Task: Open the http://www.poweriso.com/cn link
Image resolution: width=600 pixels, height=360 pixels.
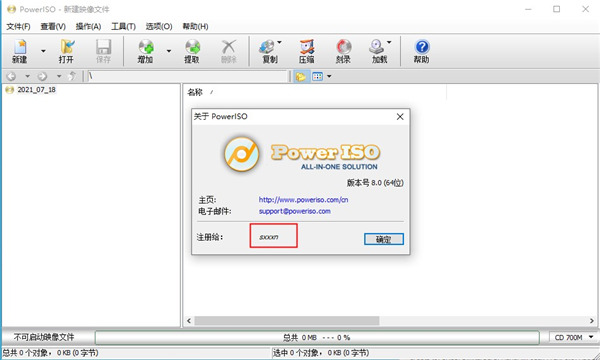Action: (303, 200)
